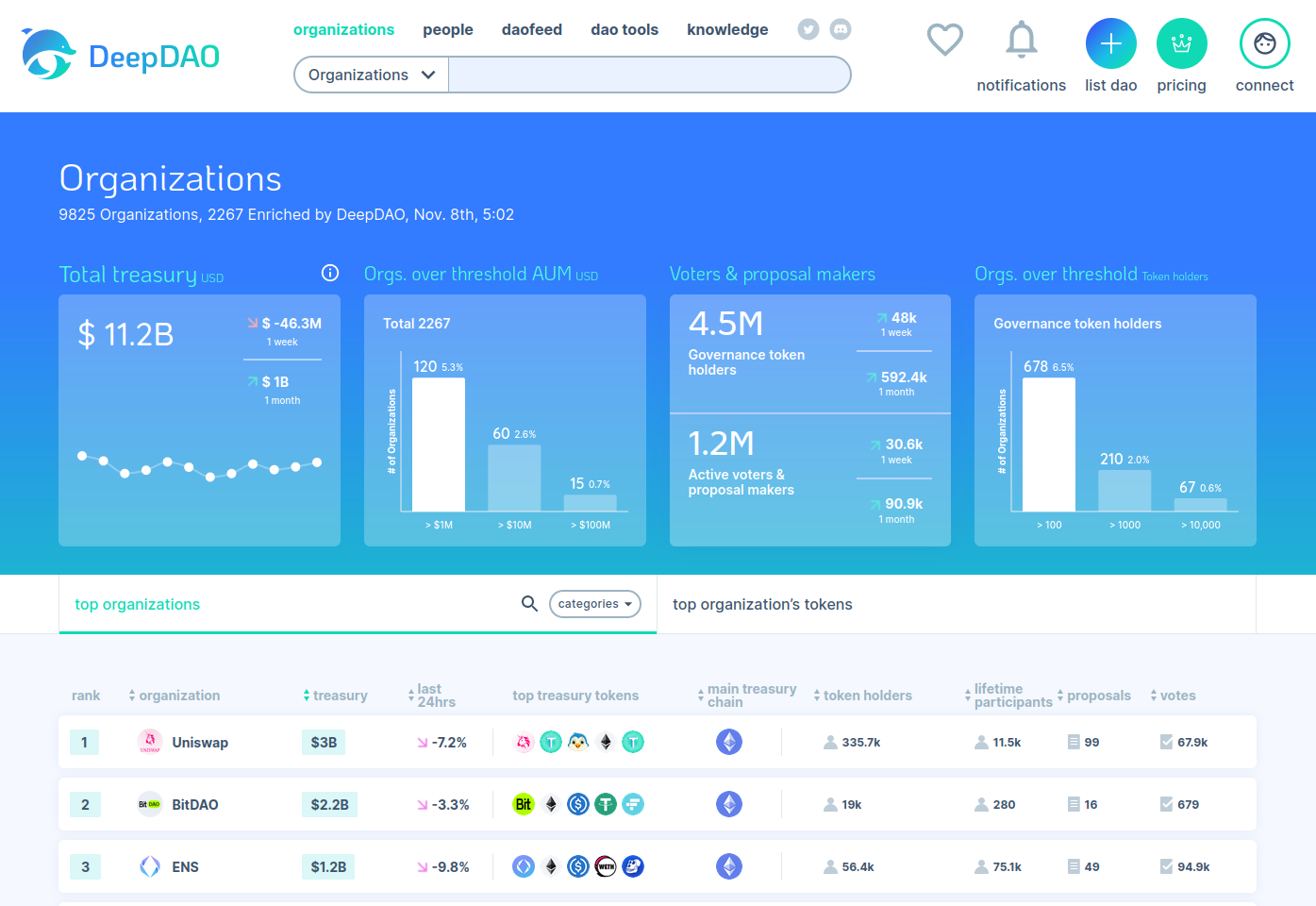Viewport: 1316px width, 906px height.
Task: Sort by proposals column
Action: pyautogui.click(x=1094, y=696)
